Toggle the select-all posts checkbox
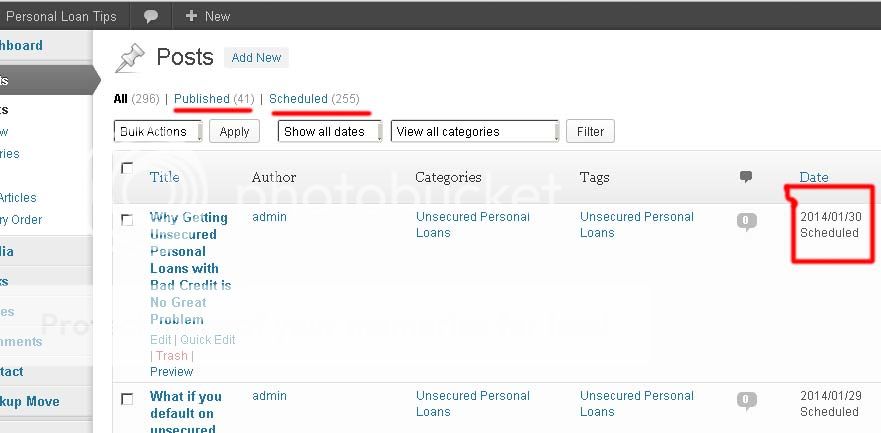 click(x=127, y=168)
